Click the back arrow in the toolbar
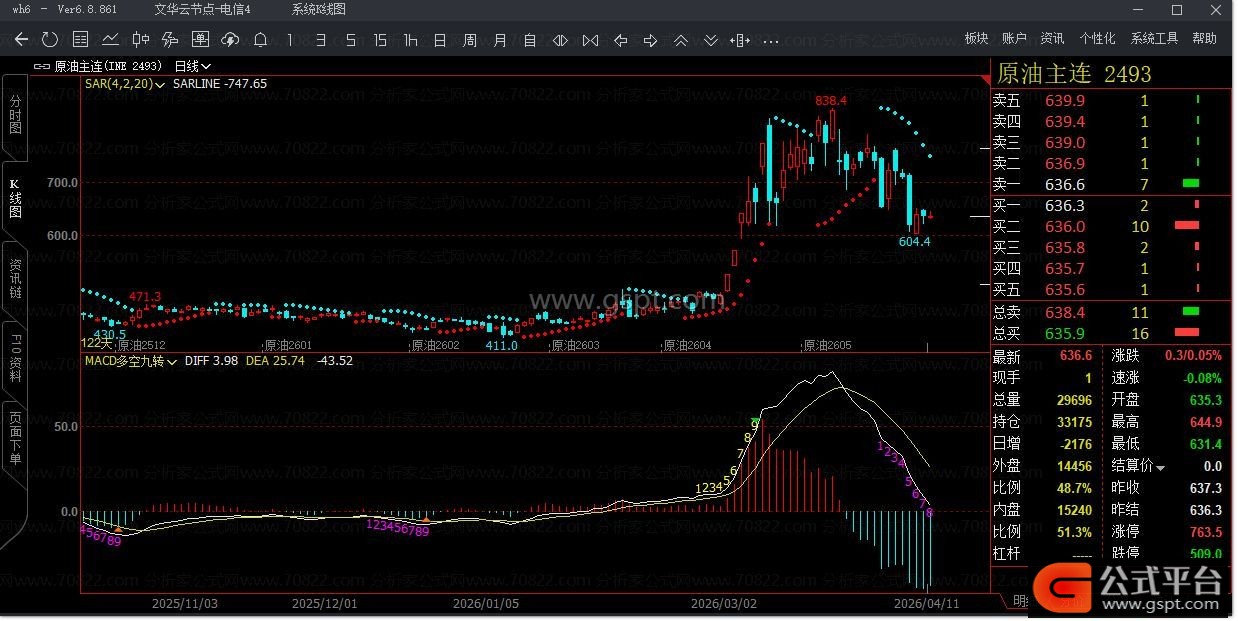The height and width of the screenshot is (621, 1238). 21,40
